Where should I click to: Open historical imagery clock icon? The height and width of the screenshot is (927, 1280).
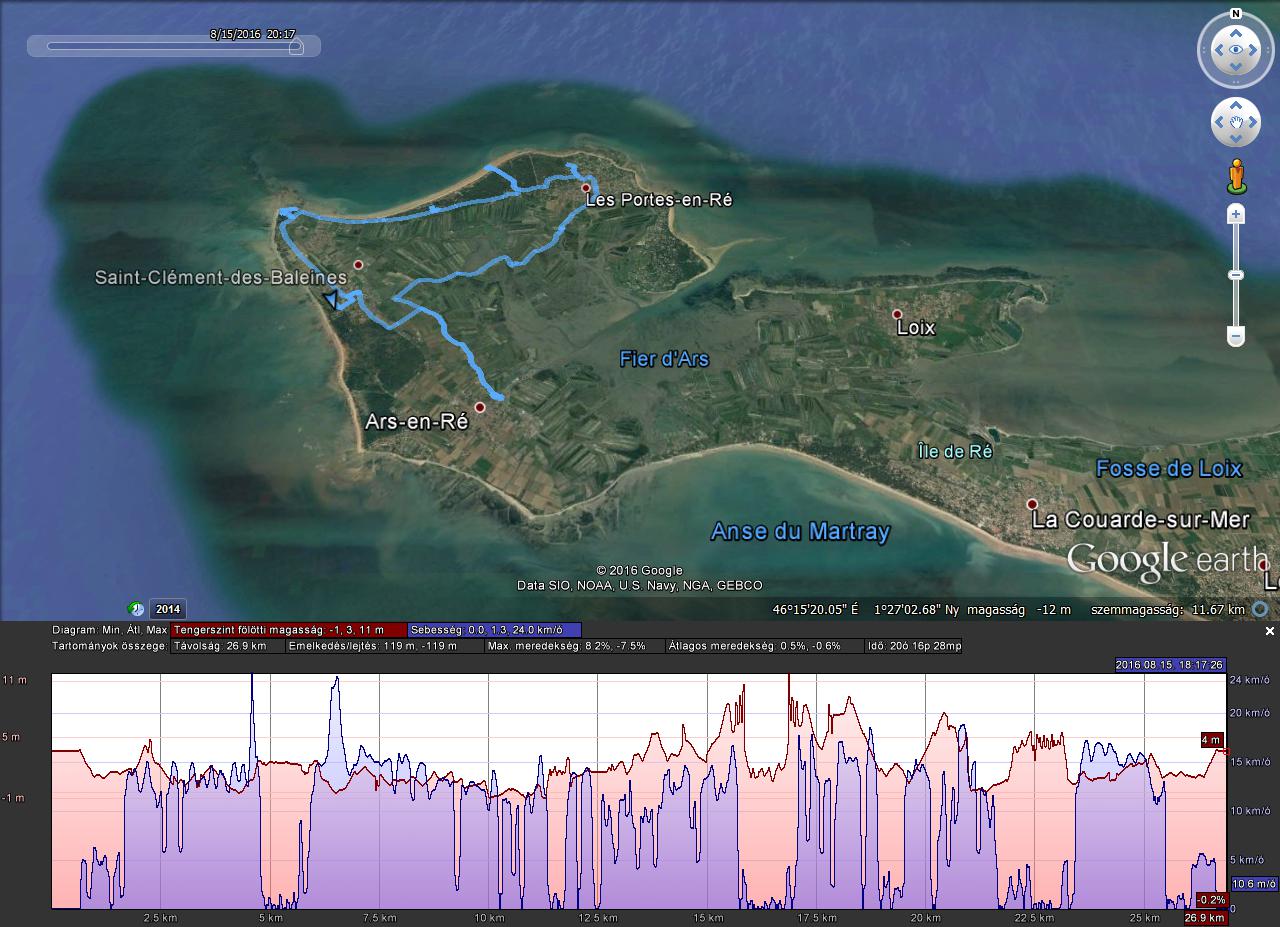click(135, 609)
